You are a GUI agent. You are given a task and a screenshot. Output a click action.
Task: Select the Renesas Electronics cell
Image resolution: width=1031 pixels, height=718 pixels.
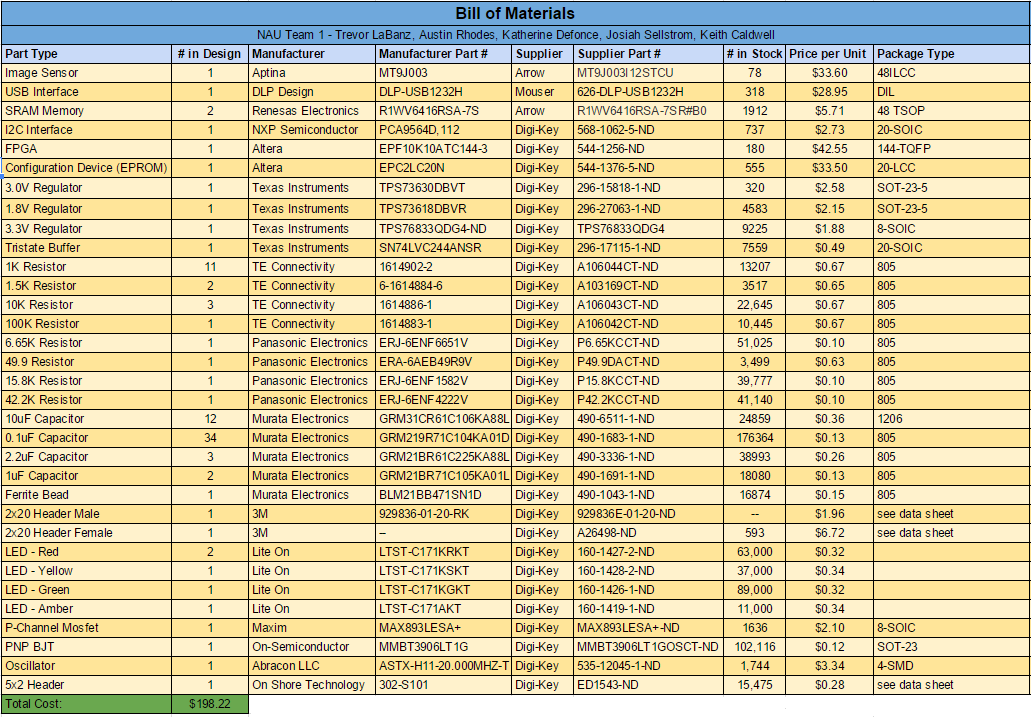click(x=312, y=111)
